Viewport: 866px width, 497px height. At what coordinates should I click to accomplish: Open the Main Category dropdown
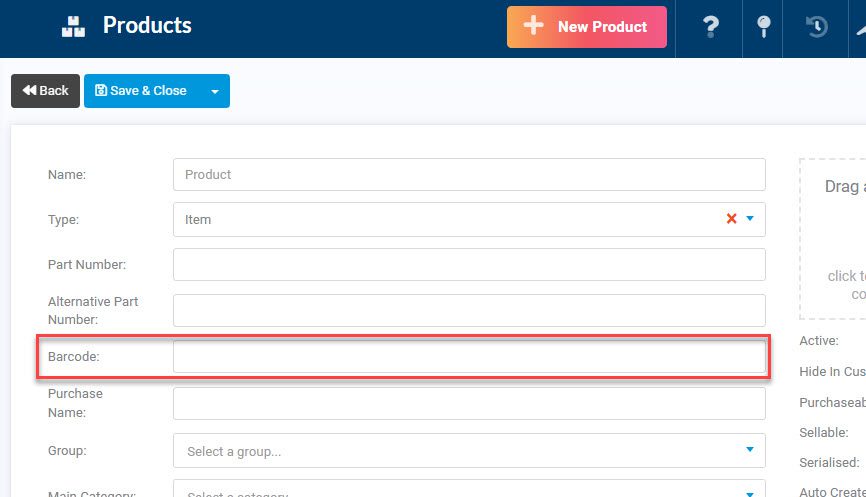click(x=469, y=489)
